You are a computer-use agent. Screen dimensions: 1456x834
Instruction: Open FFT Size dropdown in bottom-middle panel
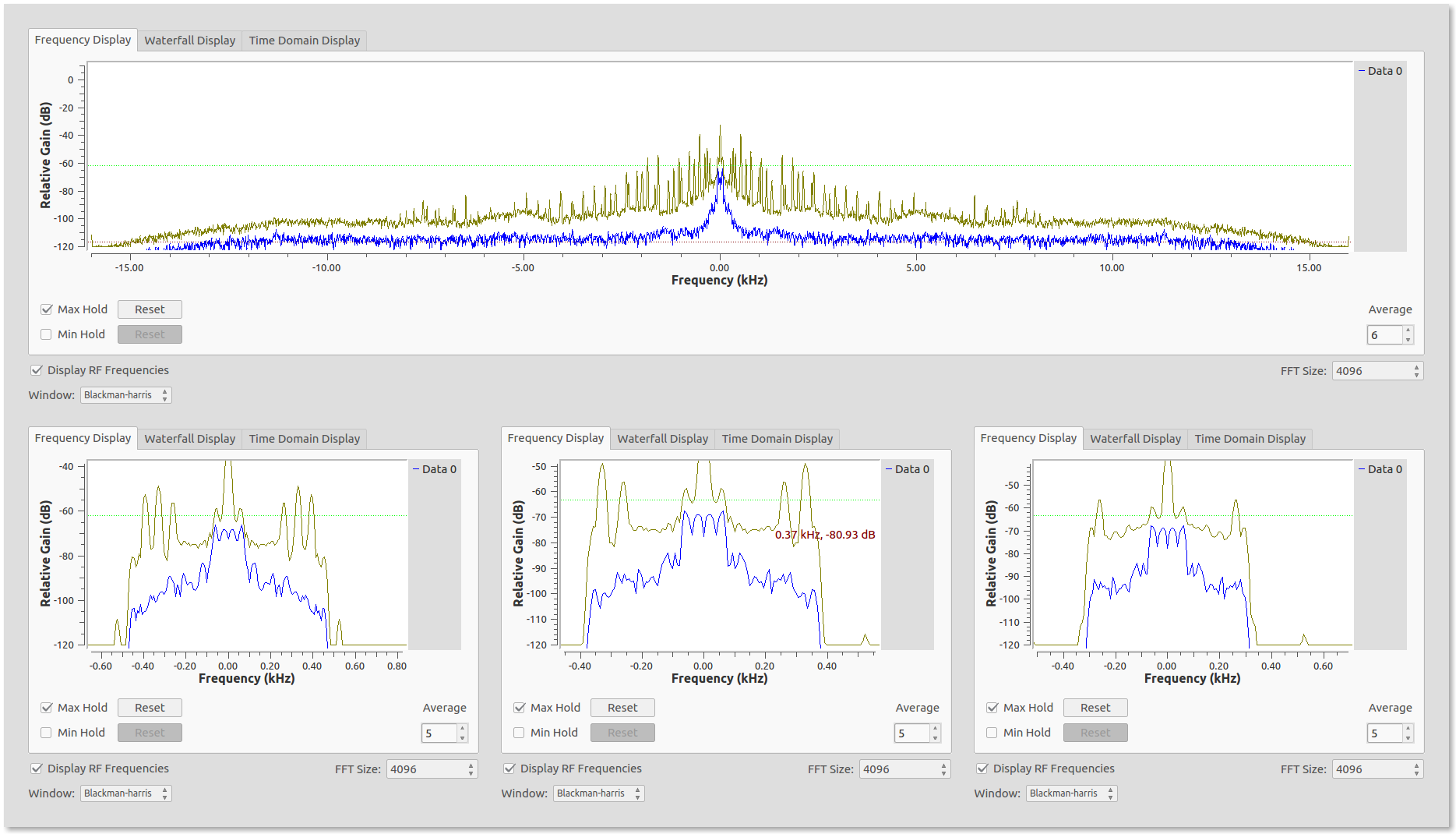point(904,769)
